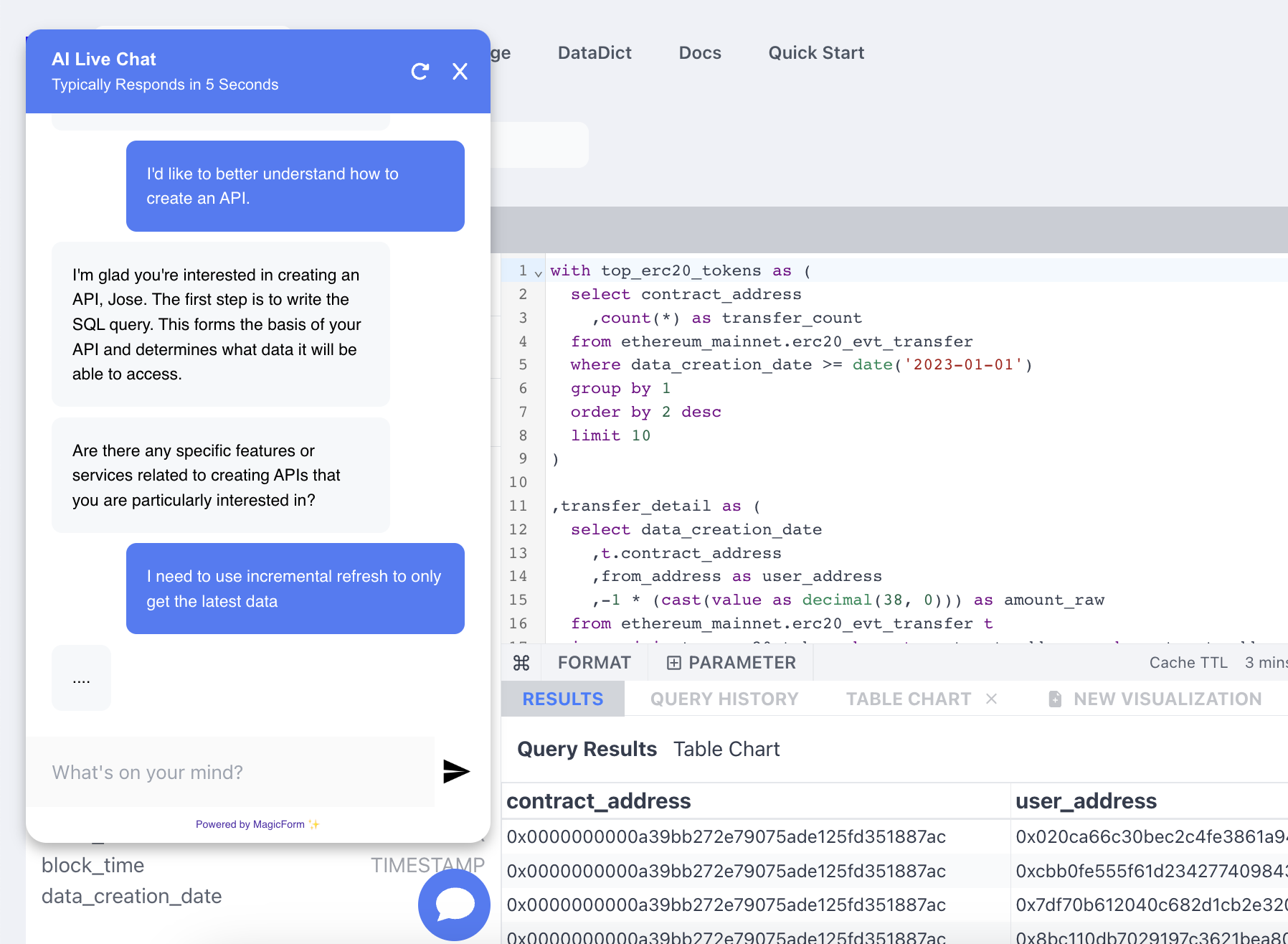1288x944 pixels.
Task: Click the user_address cell starting with 0x020ca66c
Action: tap(1151, 836)
